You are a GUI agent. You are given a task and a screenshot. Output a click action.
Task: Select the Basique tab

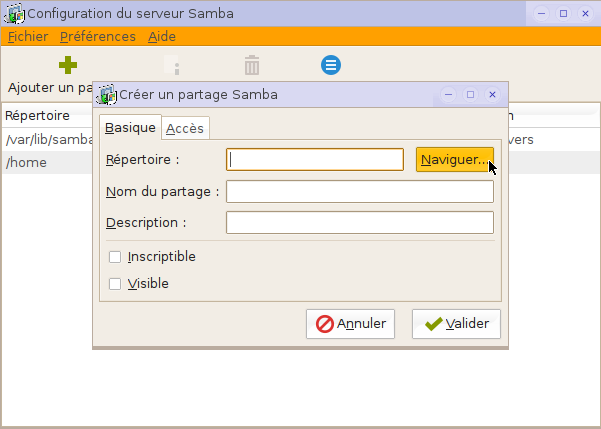(130, 127)
